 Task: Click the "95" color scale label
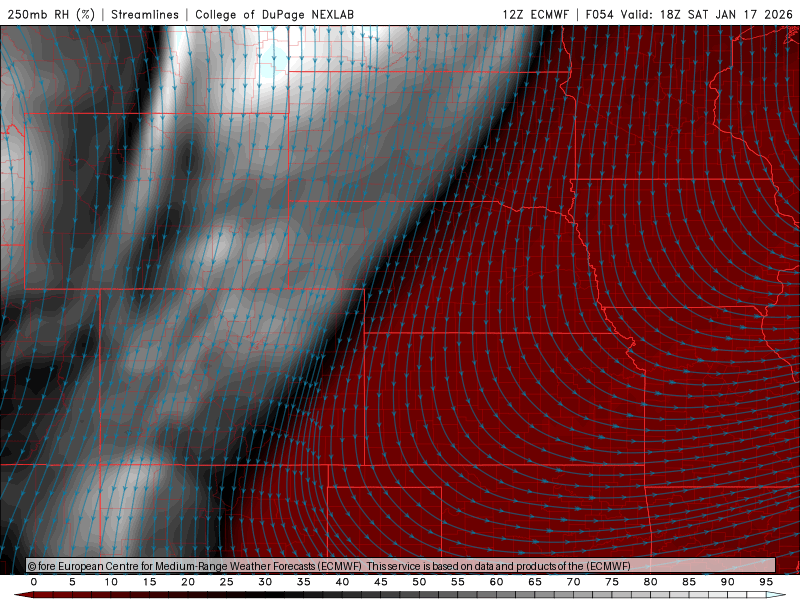click(766, 582)
